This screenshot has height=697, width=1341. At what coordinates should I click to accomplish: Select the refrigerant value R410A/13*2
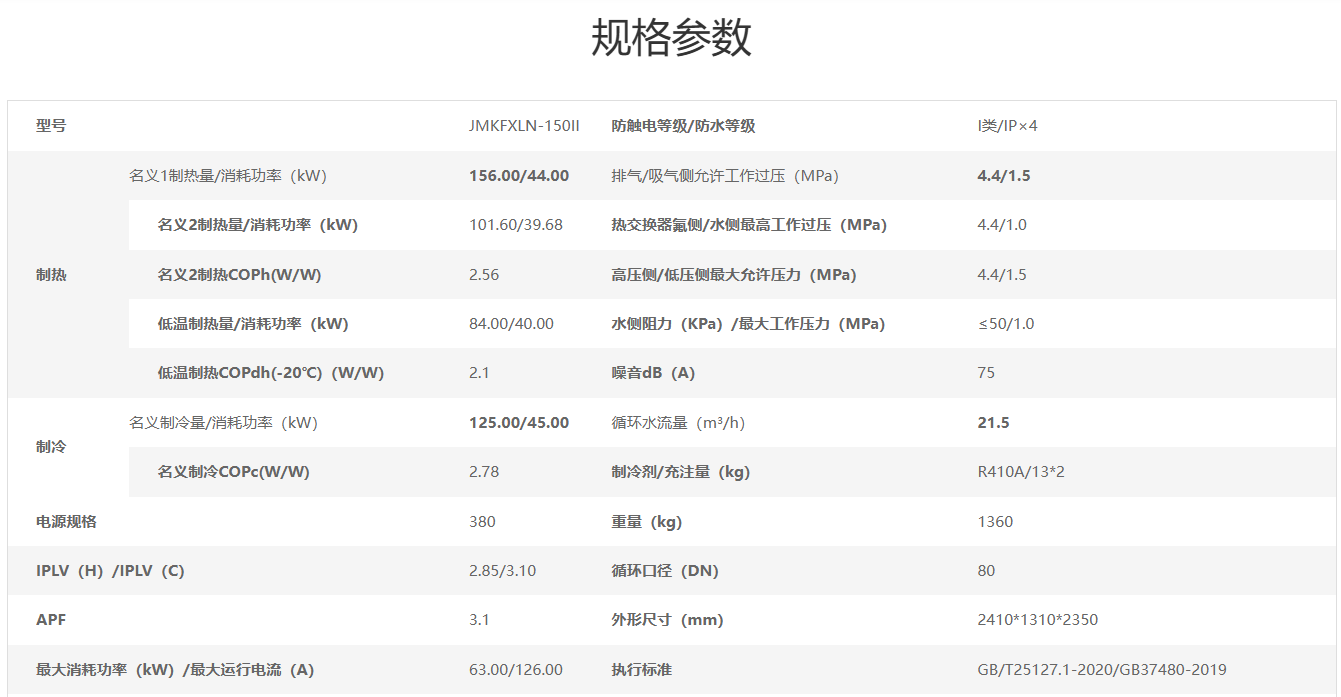tap(1020, 472)
